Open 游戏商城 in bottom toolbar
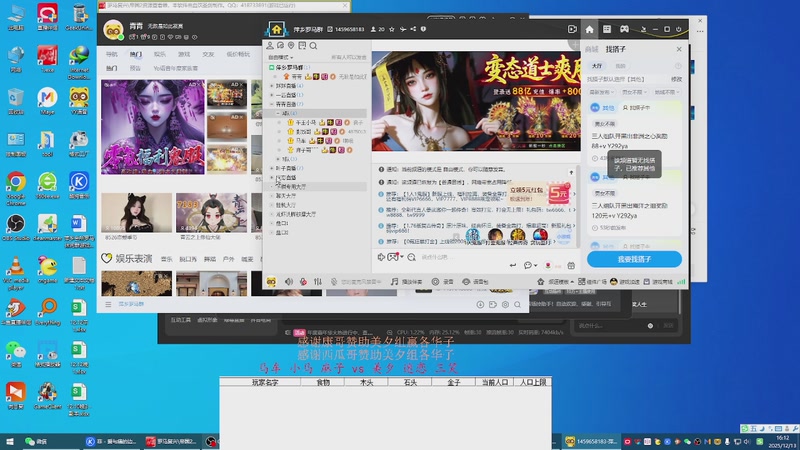The height and width of the screenshot is (450, 800). click(x=658, y=282)
